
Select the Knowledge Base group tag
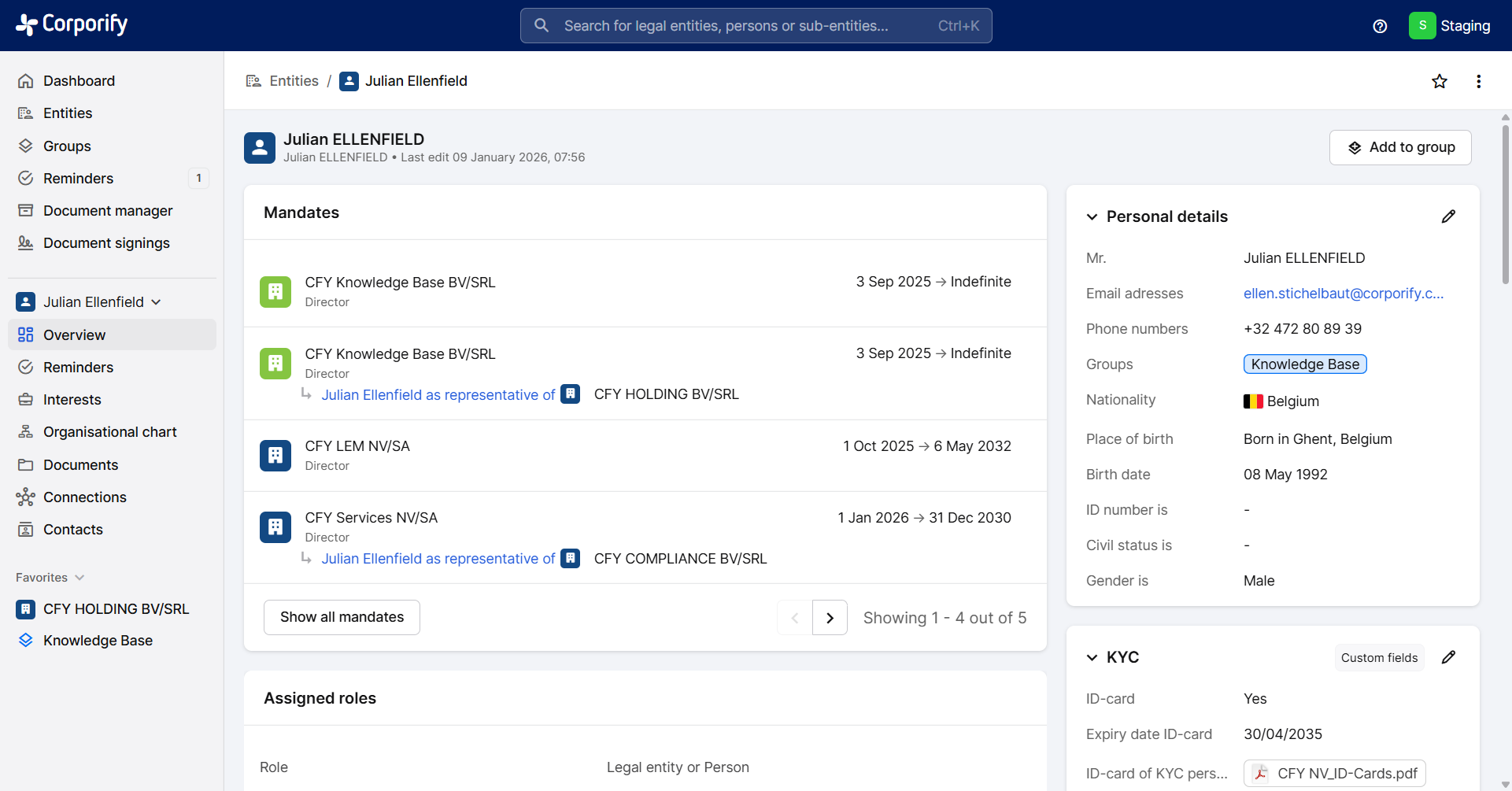1304,364
